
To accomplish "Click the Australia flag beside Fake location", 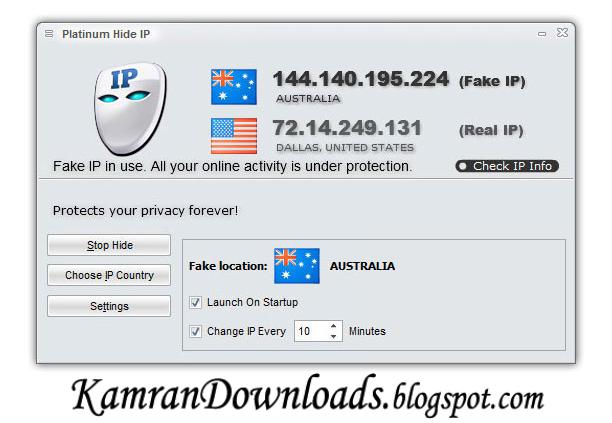I will point(297,266).
